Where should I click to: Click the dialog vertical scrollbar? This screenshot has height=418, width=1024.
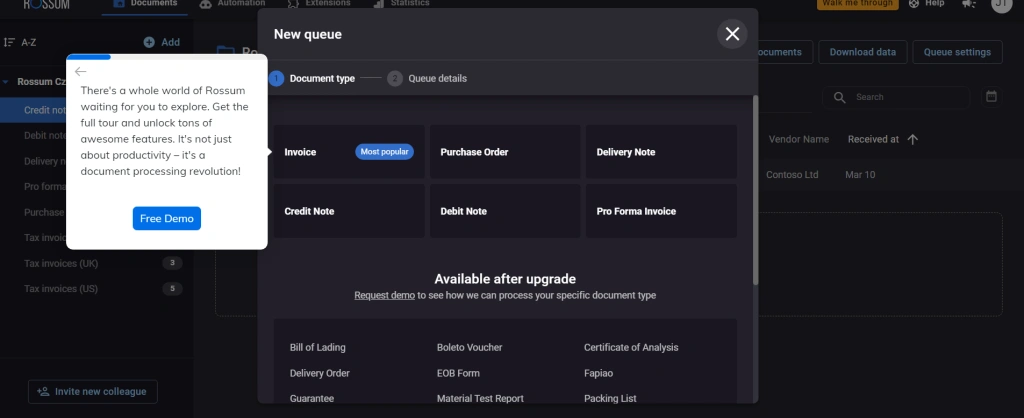[756, 189]
